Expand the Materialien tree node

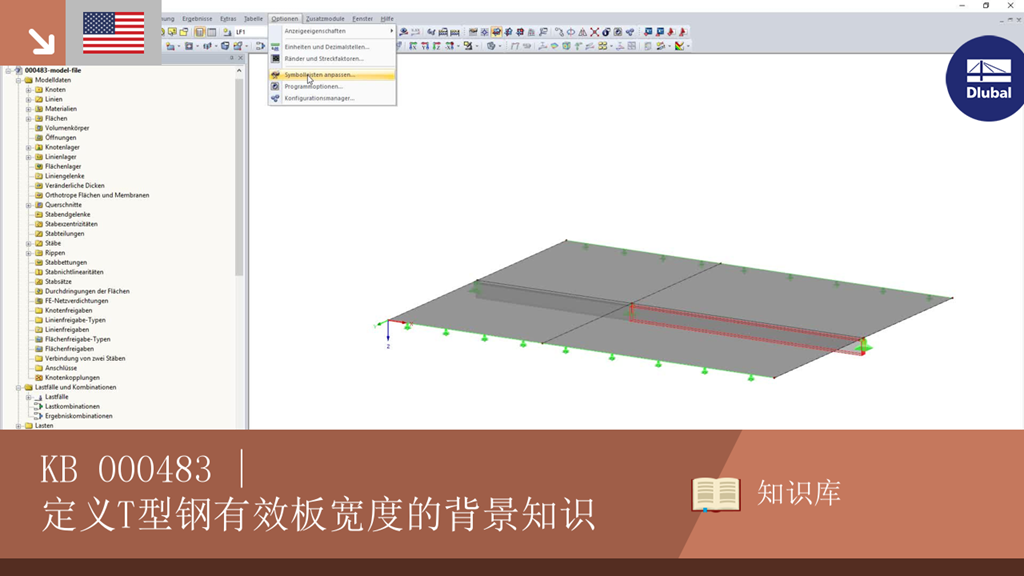point(29,109)
